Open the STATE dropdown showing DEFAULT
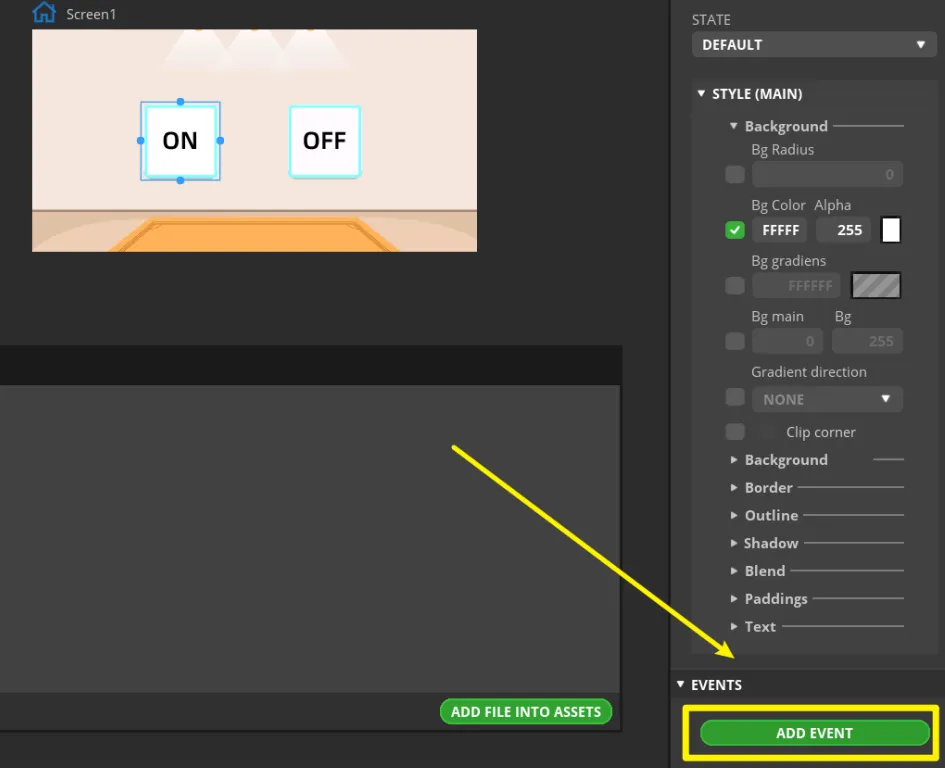 (814, 45)
